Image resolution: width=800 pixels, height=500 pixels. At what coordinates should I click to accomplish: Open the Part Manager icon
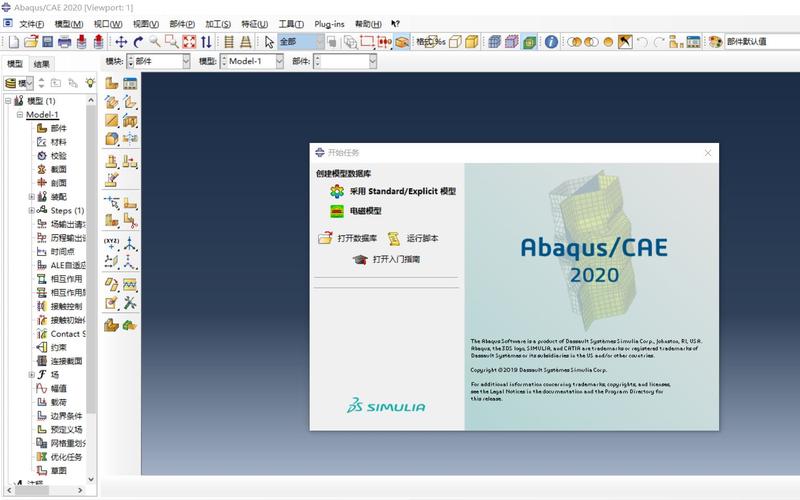(x=130, y=83)
